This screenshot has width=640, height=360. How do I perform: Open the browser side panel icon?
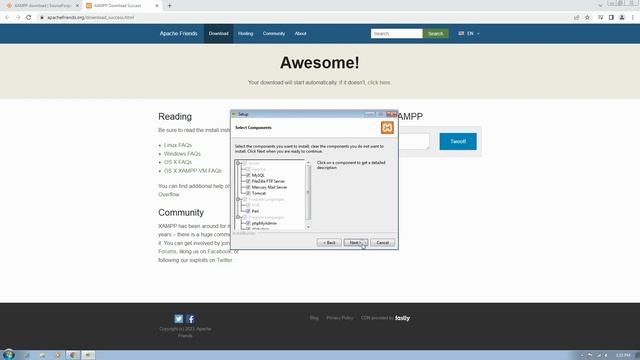point(611,18)
